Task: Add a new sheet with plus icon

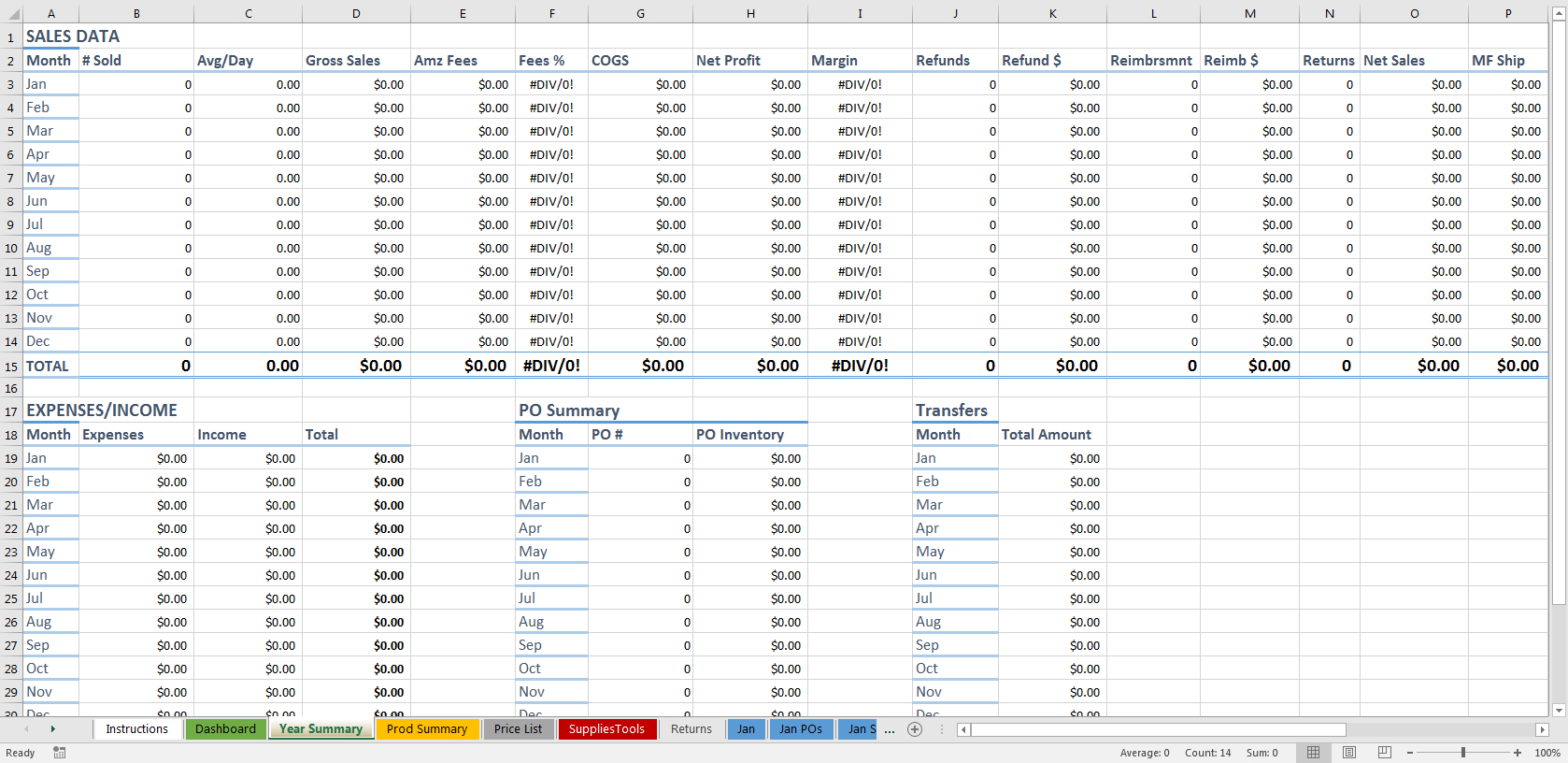Action: coord(915,729)
